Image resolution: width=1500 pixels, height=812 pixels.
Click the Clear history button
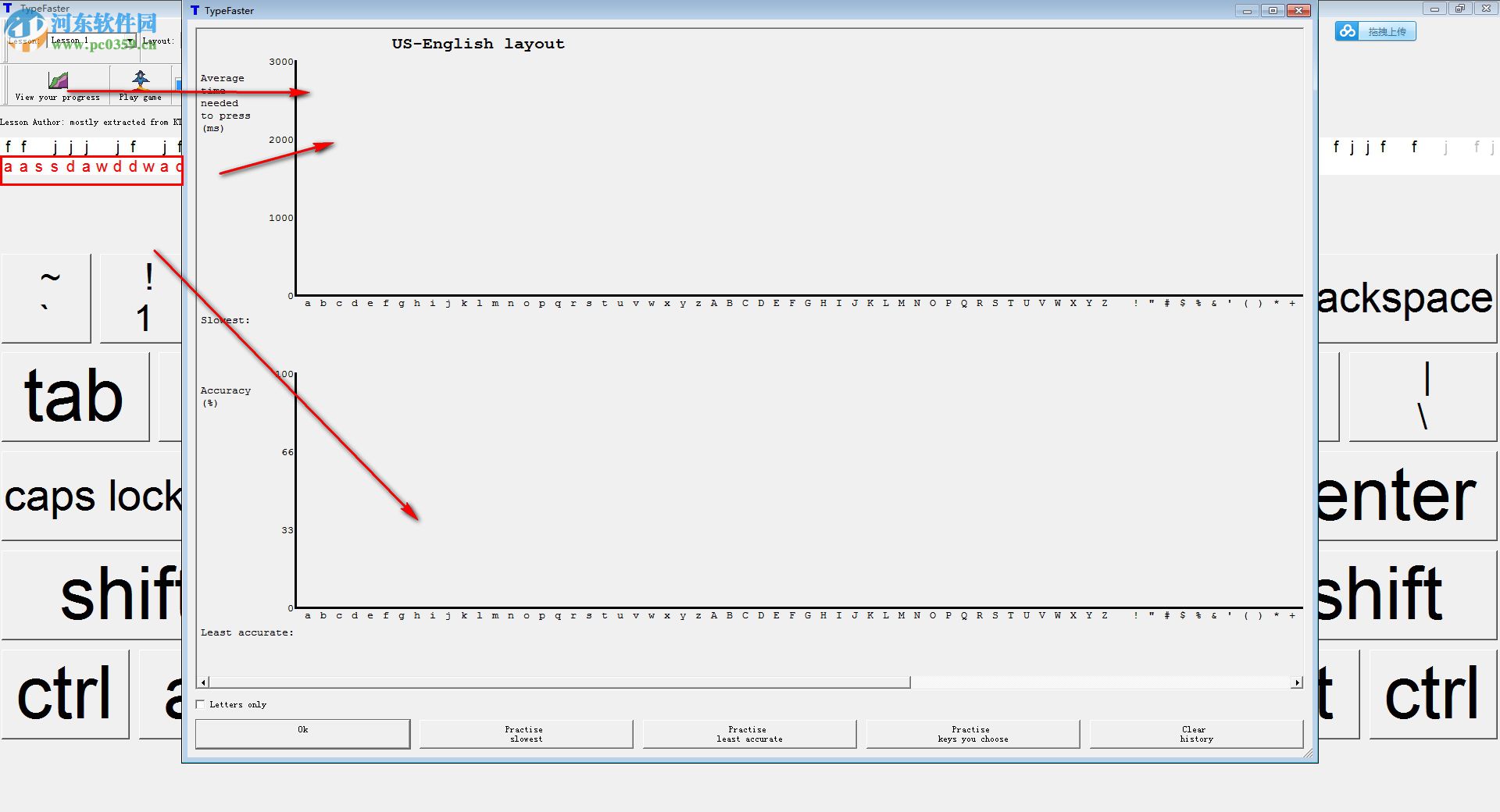(1196, 734)
